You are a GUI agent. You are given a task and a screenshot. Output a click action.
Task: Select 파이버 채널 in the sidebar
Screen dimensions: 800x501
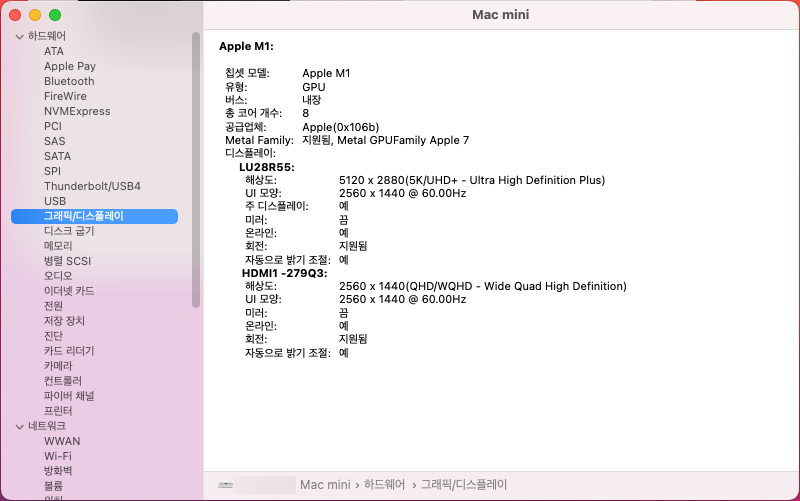pyautogui.click(x=69, y=396)
